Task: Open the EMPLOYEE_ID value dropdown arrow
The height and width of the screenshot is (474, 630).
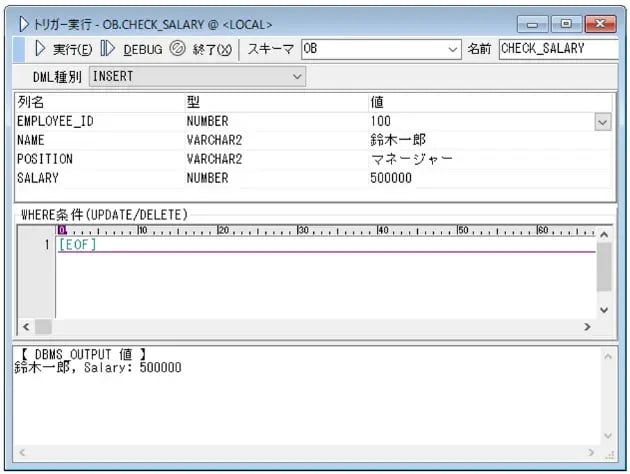Action: click(602, 121)
